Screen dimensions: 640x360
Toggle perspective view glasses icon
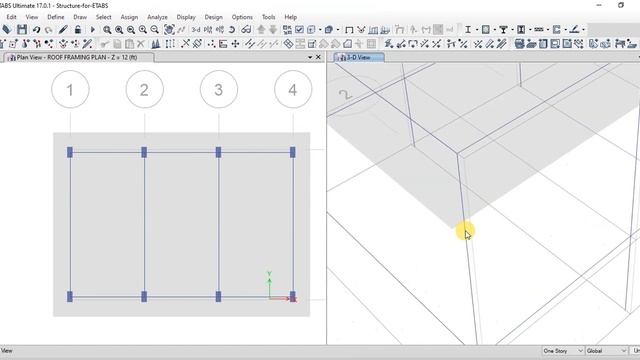(x=246, y=30)
